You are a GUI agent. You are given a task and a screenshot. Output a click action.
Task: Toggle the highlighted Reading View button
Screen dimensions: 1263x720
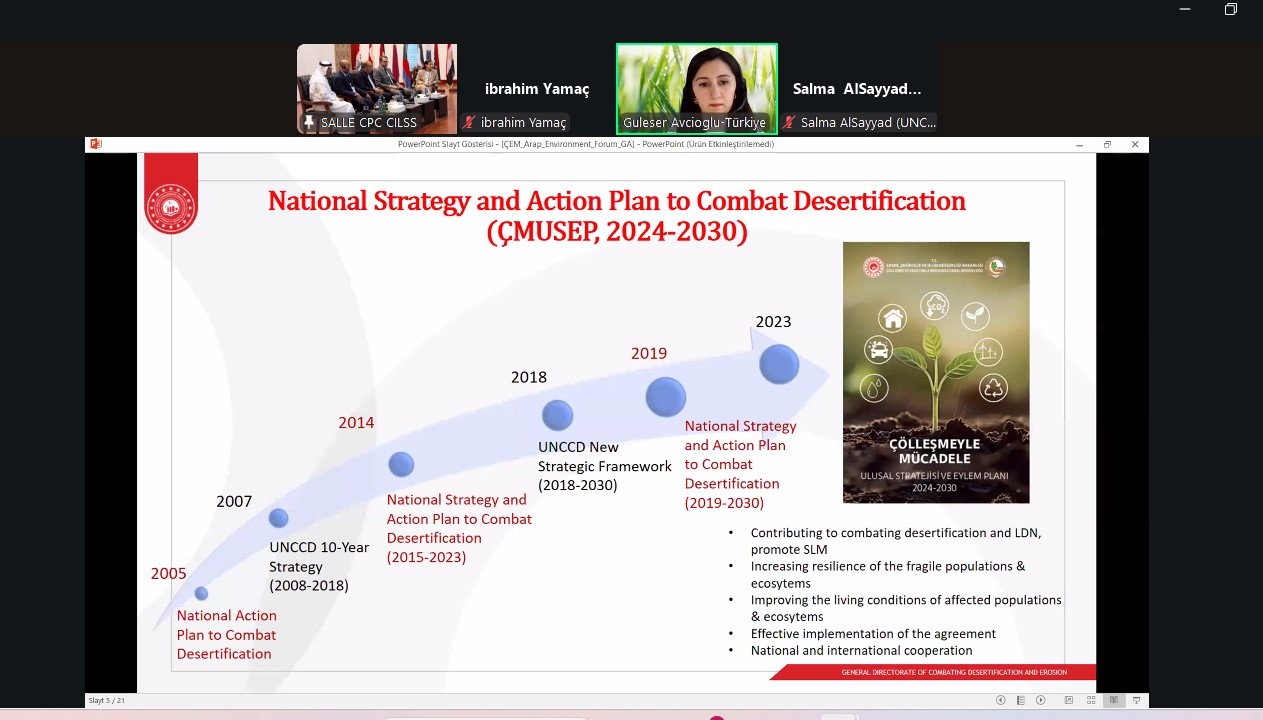pos(1113,700)
